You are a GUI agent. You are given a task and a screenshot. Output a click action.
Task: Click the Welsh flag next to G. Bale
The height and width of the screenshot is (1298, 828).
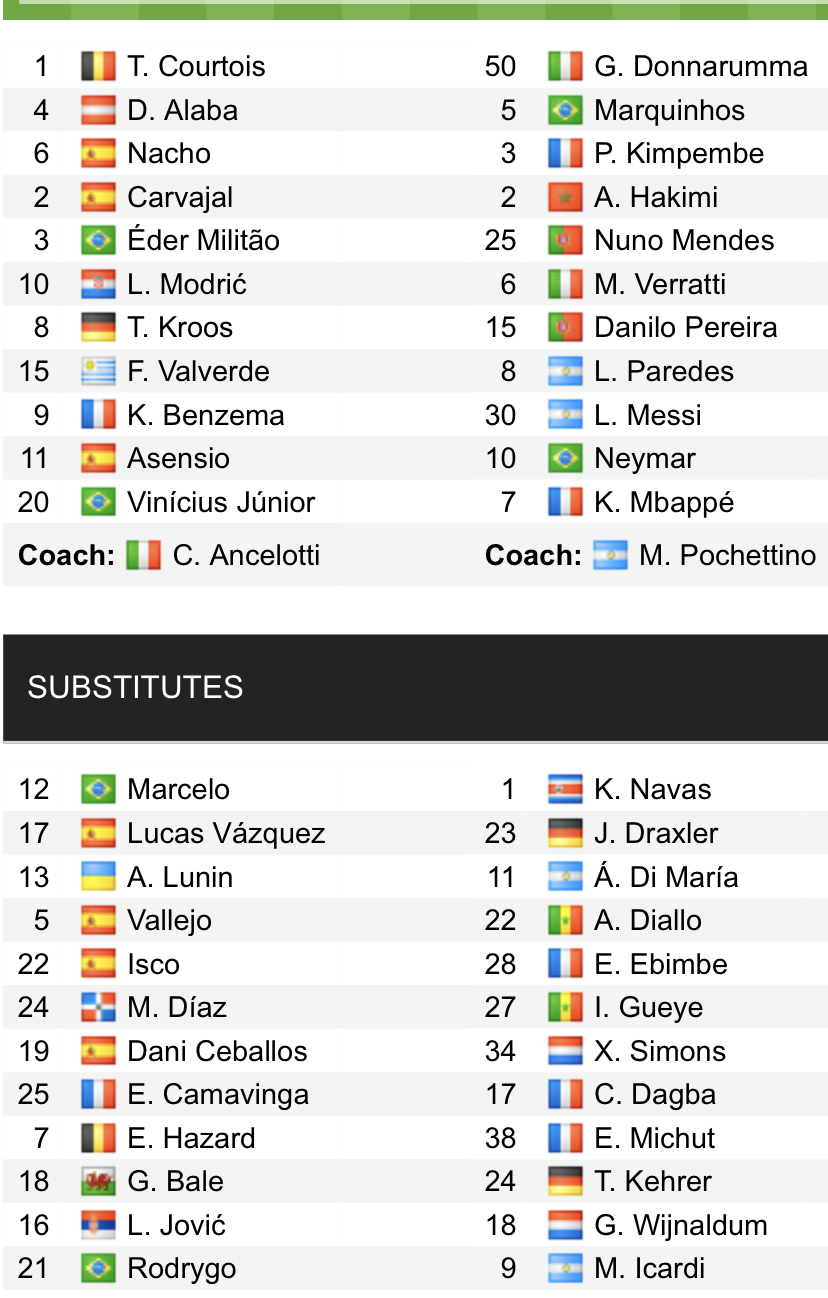97,1182
